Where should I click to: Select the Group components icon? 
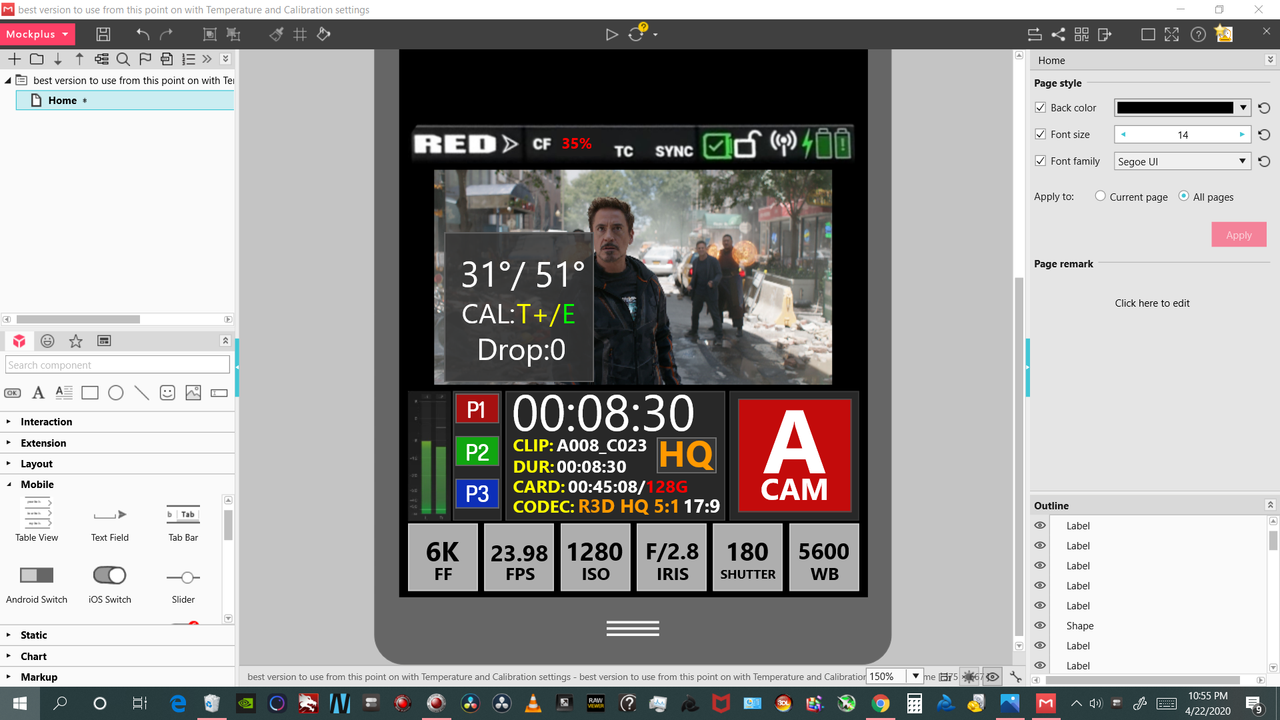click(x=210, y=34)
